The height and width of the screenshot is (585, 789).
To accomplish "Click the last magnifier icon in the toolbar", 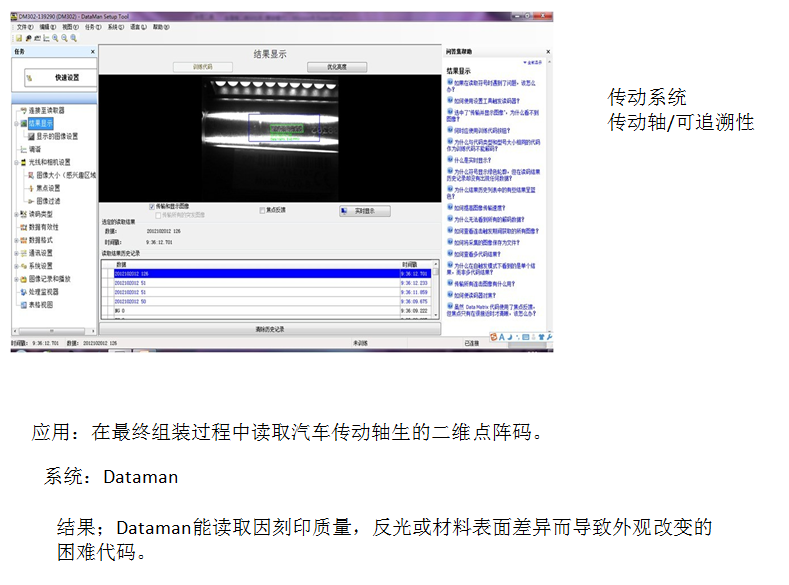I will click(74, 38).
